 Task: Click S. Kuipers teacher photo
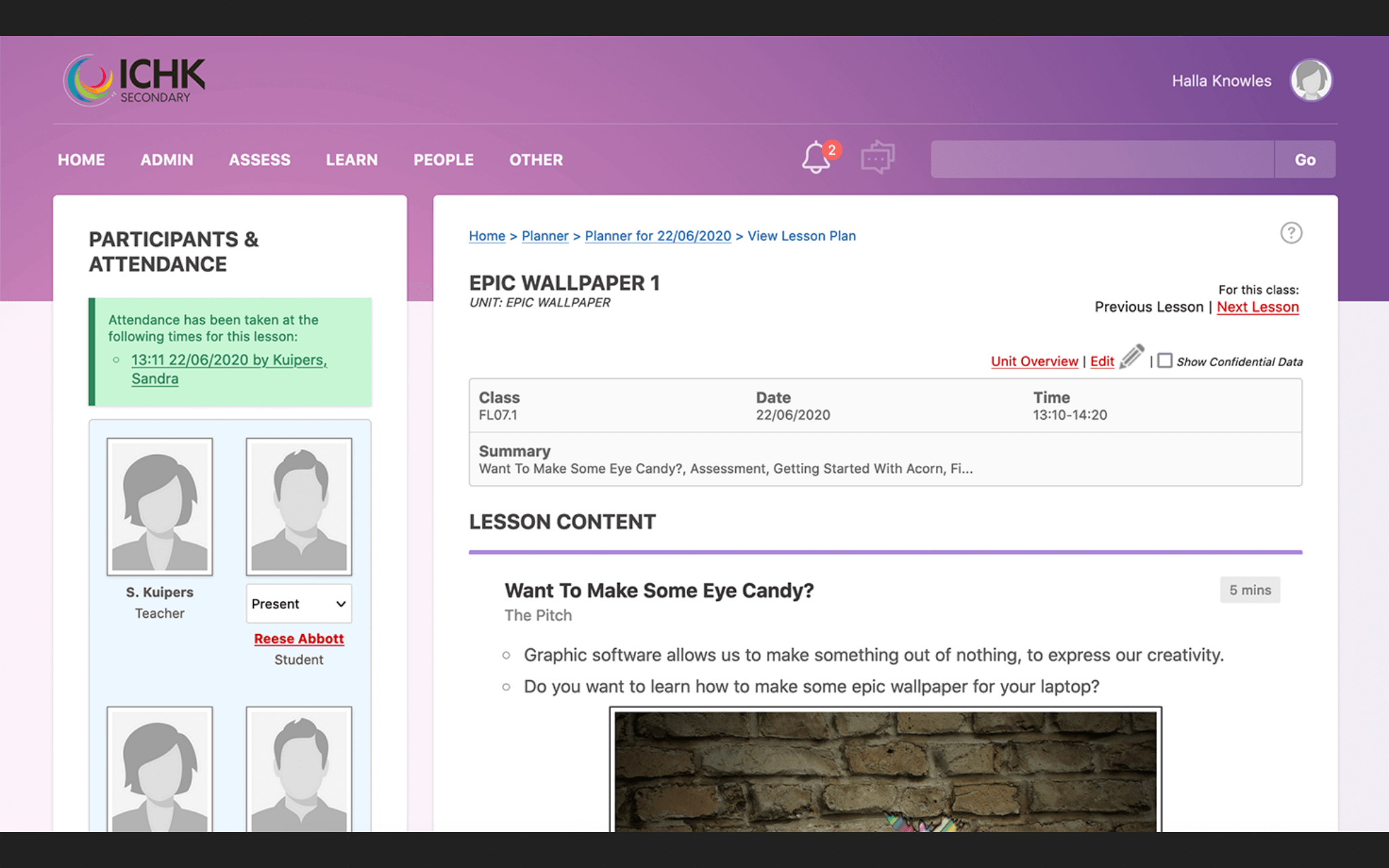point(159,507)
